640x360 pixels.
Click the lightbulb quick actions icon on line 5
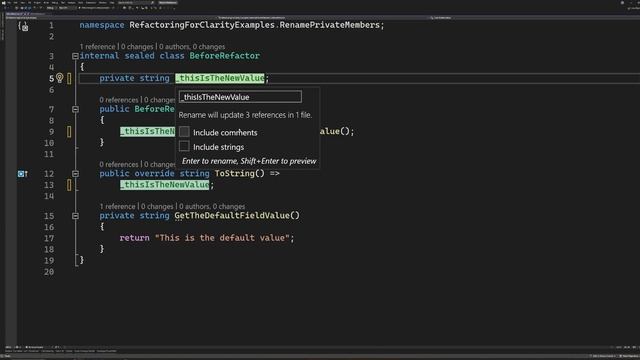pyautogui.click(x=60, y=78)
